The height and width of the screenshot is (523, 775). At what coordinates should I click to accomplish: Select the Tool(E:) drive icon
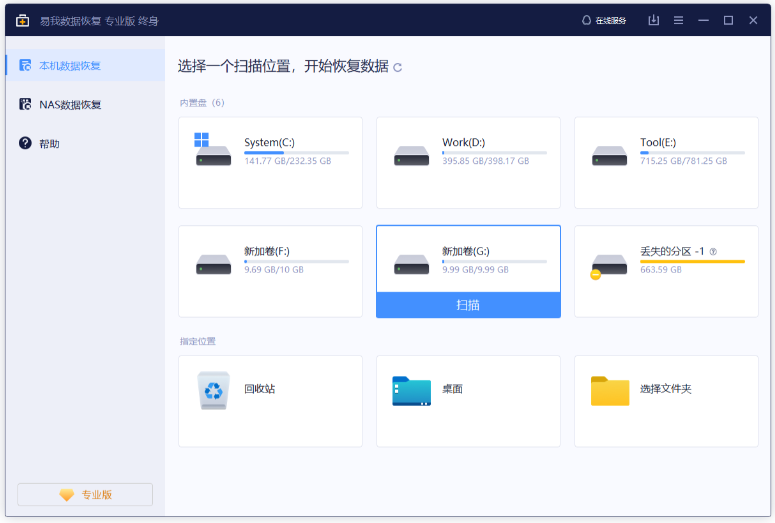point(609,156)
